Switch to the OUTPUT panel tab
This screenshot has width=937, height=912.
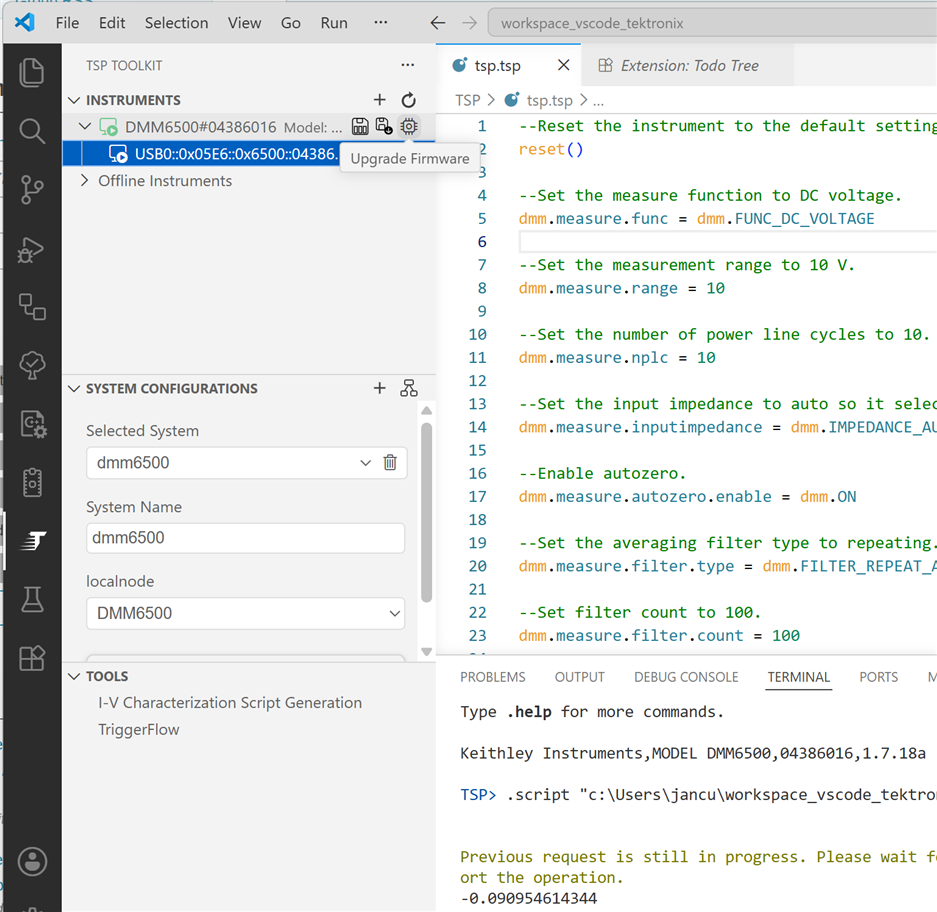tap(579, 677)
